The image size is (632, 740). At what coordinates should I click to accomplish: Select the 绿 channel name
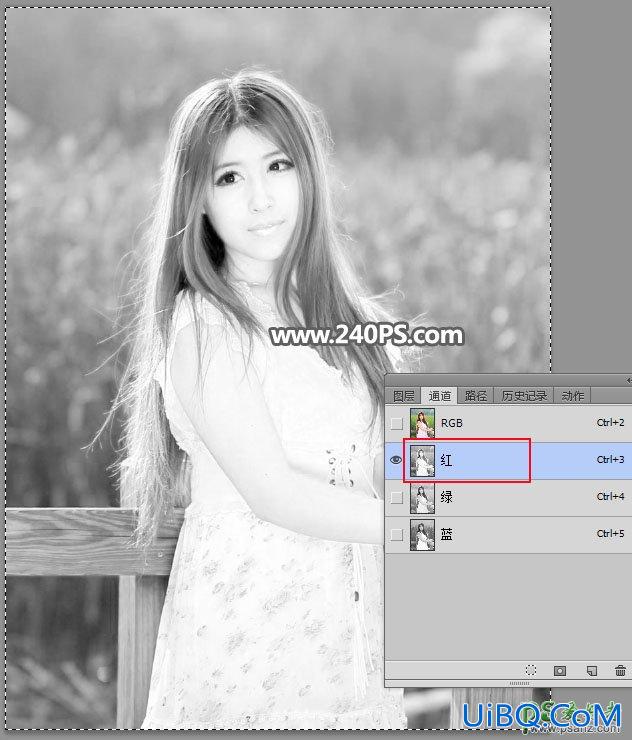[x=447, y=497]
